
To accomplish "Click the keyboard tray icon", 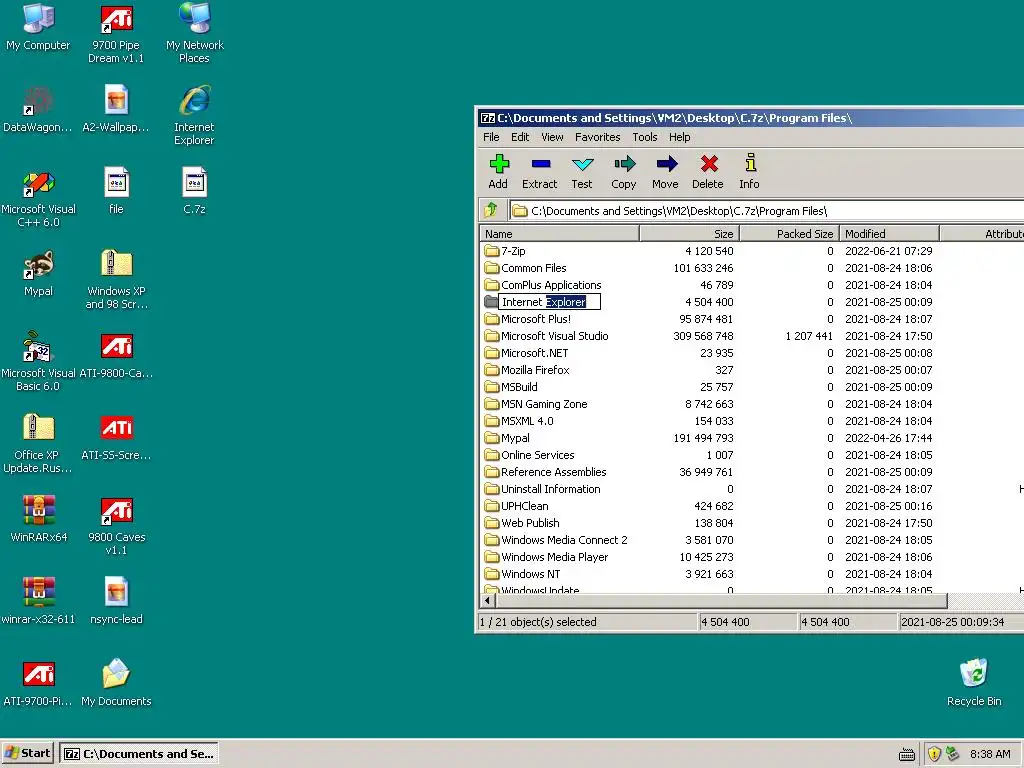I will pyautogui.click(x=906, y=755).
